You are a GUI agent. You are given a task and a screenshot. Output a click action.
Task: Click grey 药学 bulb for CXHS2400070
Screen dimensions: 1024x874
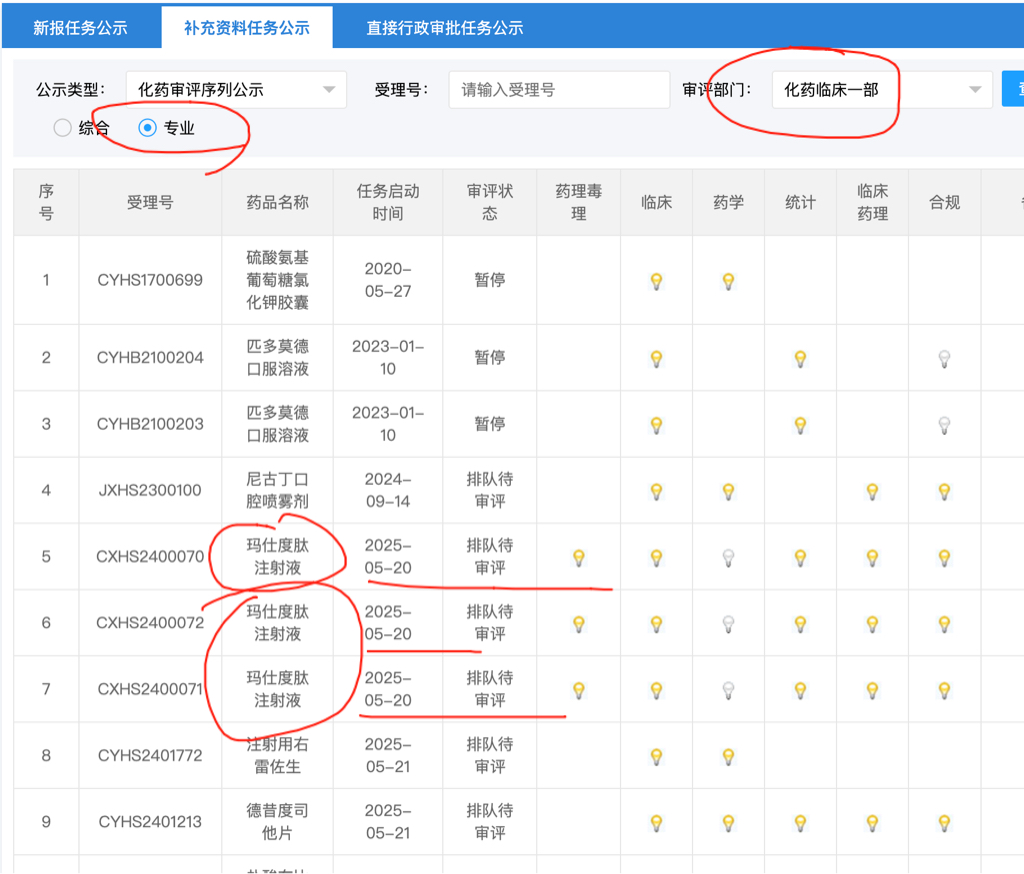[728, 558]
